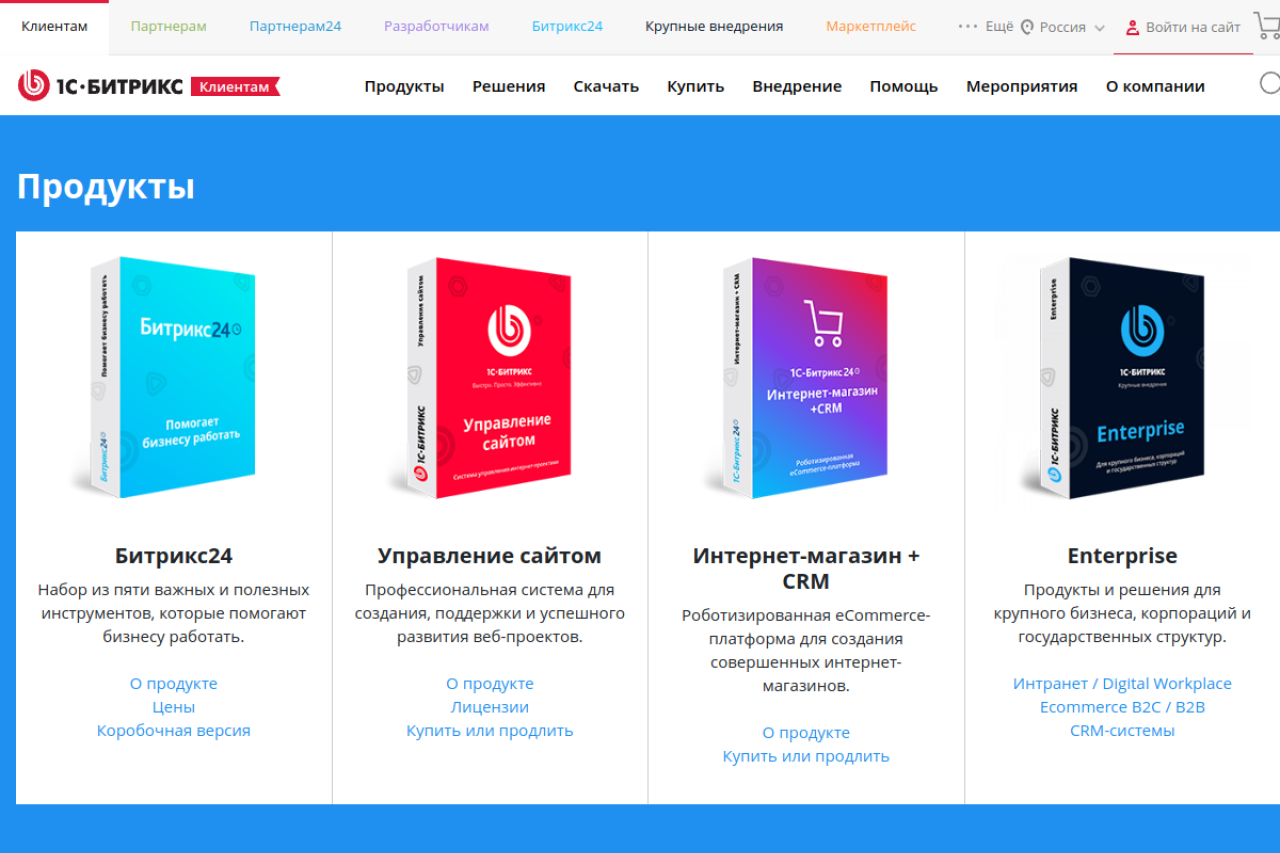The width and height of the screenshot is (1280, 853).
Task: Open Лицензии link under Управление сайтом
Action: tap(490, 707)
